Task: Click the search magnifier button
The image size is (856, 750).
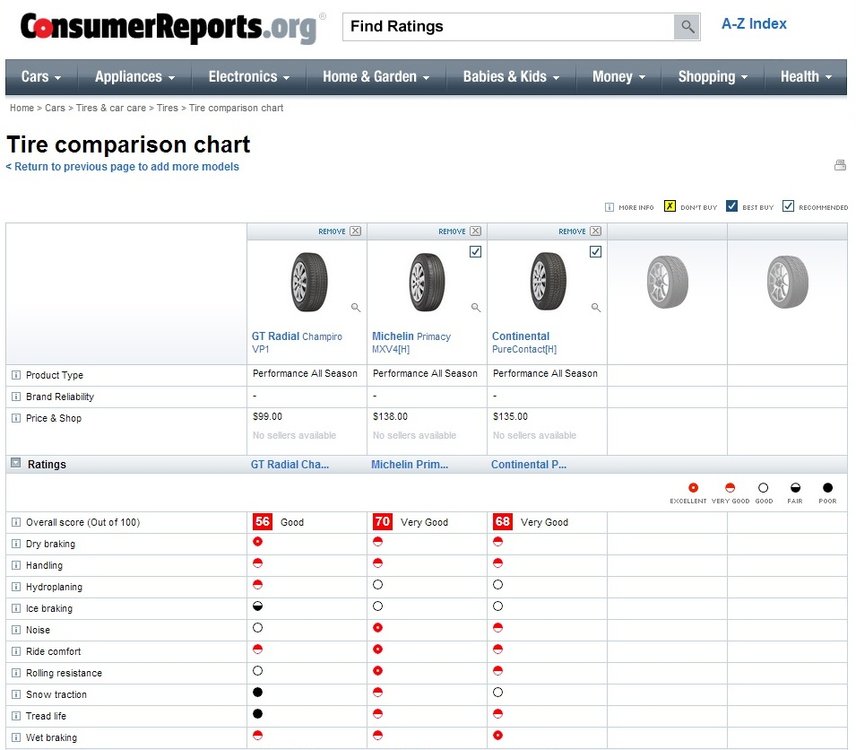Action: [687, 27]
